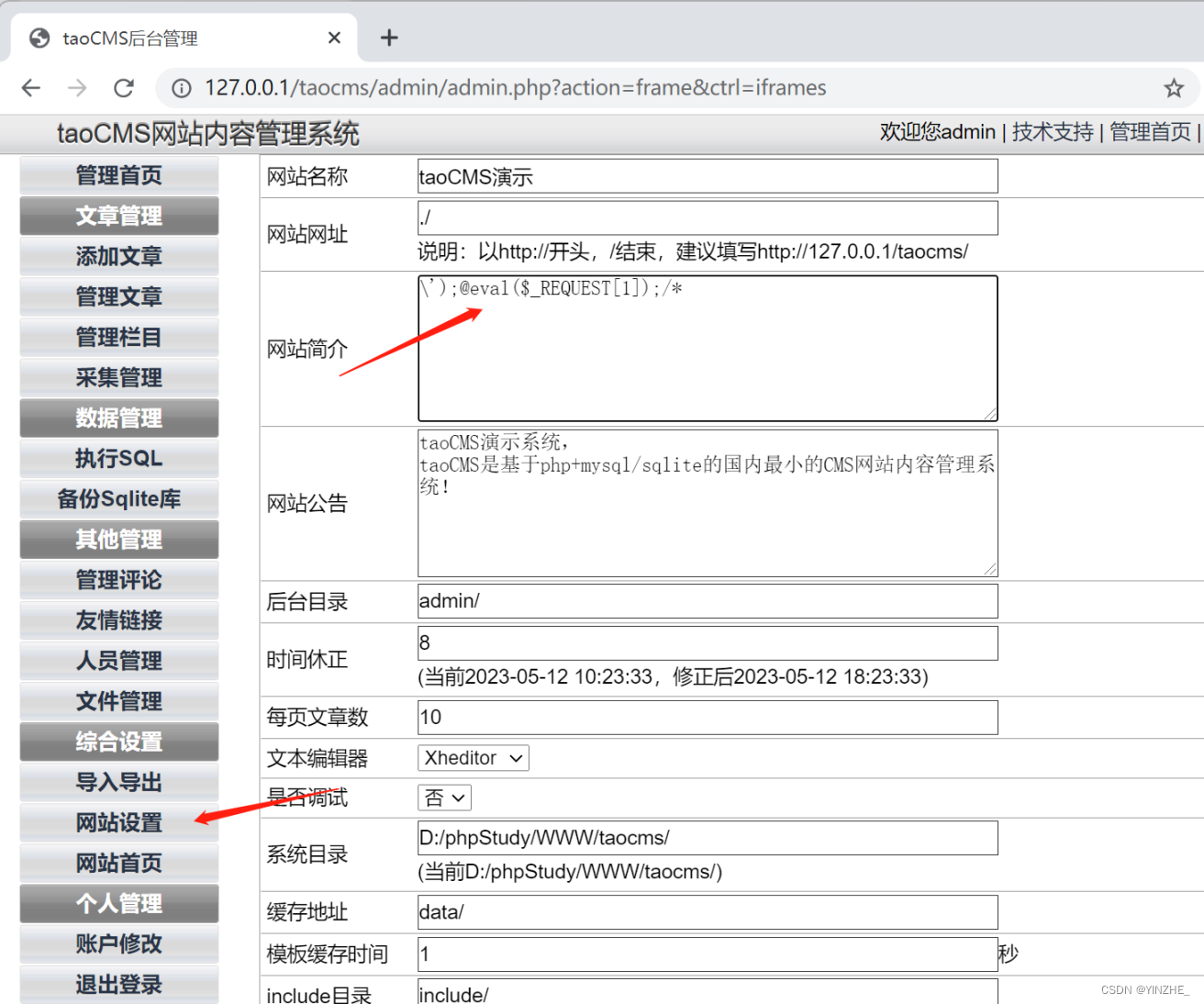1204x1004 pixels.
Task: Open 备份Sqlite库 in the sidebar
Action: (119, 498)
